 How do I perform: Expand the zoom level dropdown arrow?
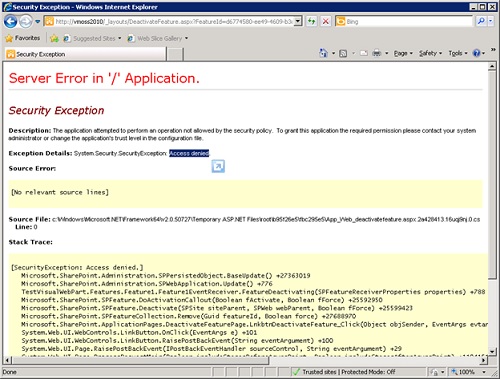click(x=484, y=372)
